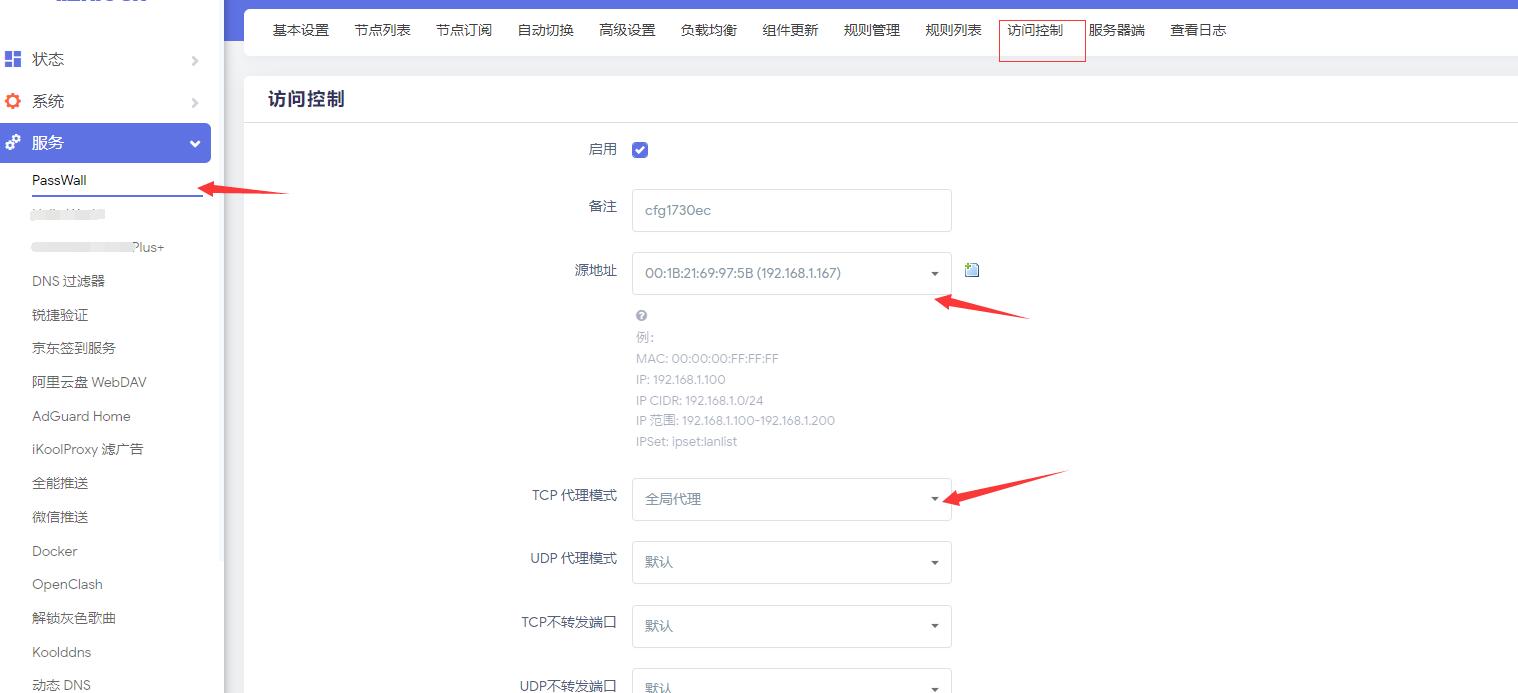1518x693 pixels.
Task: Switch to the 规则列表 tab
Action: click(953, 30)
